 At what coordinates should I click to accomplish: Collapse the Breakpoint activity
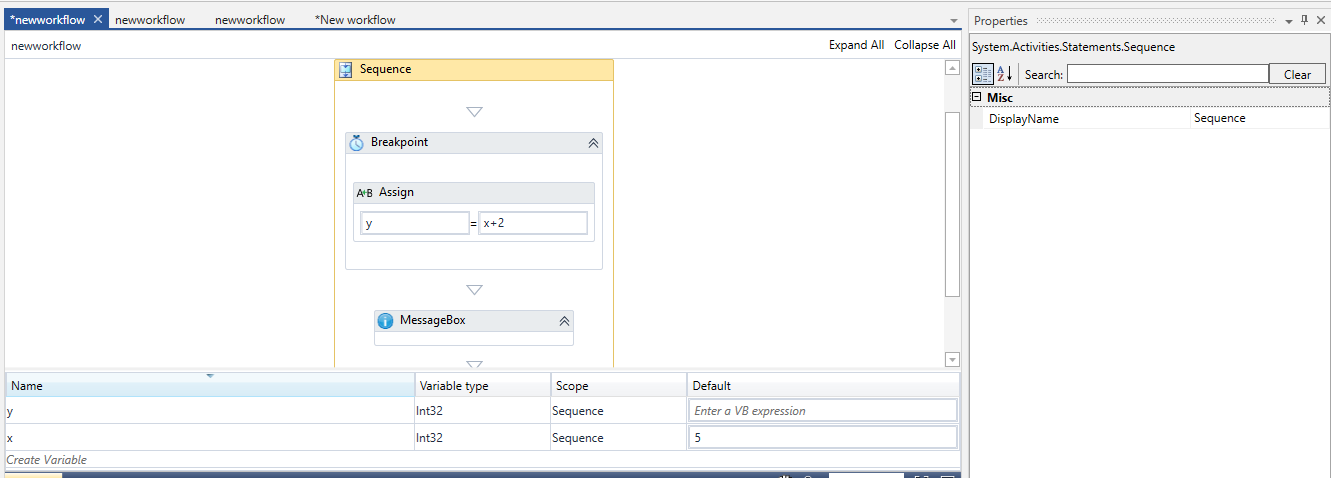[x=593, y=143]
